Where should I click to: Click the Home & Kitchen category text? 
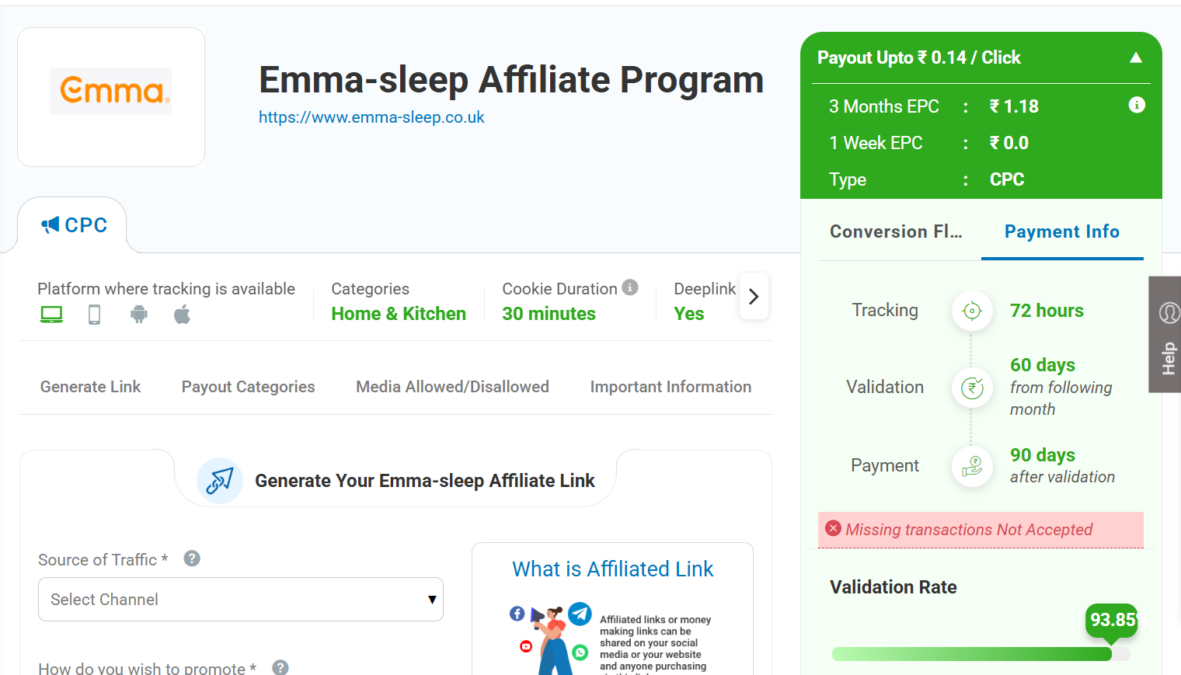pos(398,314)
